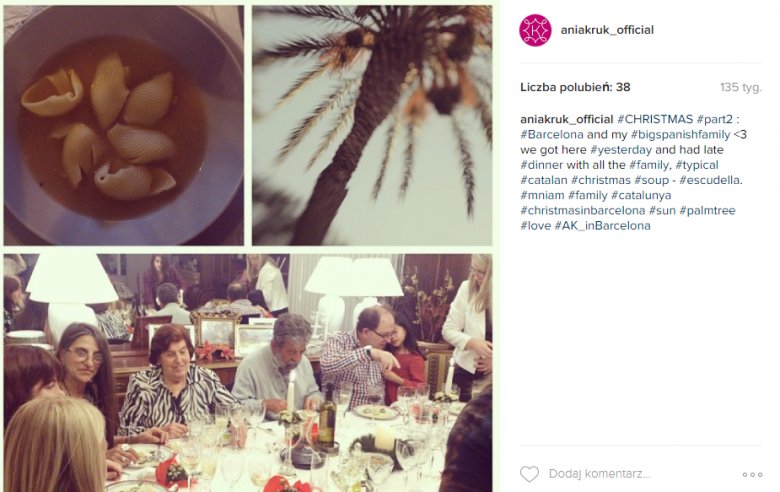The width and height of the screenshot is (780, 492).
Task: Click the pasta shell soup photo
Action: [x=124, y=125]
